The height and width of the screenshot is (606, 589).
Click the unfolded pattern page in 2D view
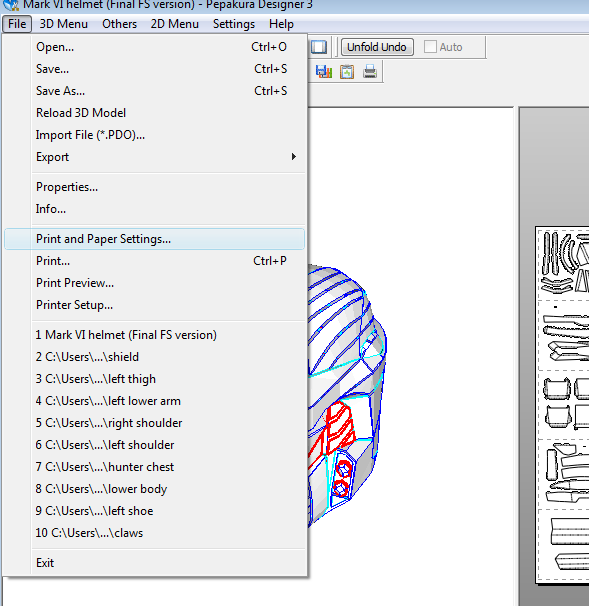tap(563, 405)
